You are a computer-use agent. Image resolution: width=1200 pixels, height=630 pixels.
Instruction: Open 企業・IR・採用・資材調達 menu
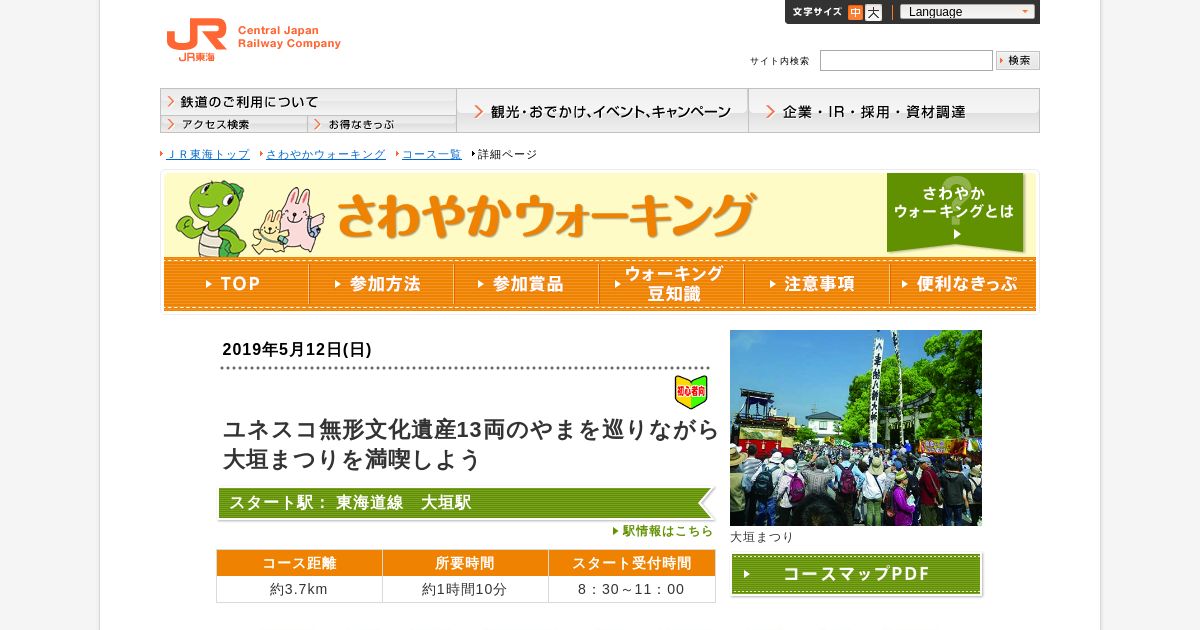tap(894, 111)
